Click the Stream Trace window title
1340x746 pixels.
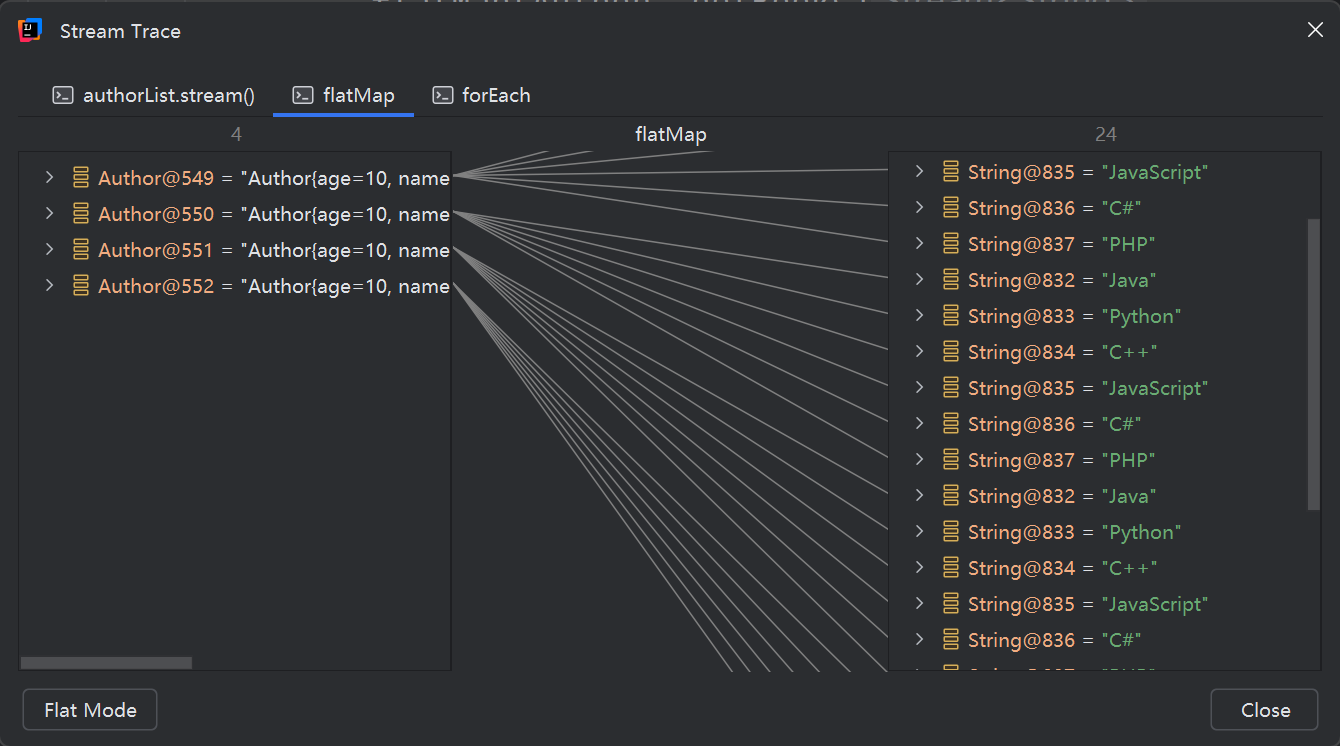point(120,31)
